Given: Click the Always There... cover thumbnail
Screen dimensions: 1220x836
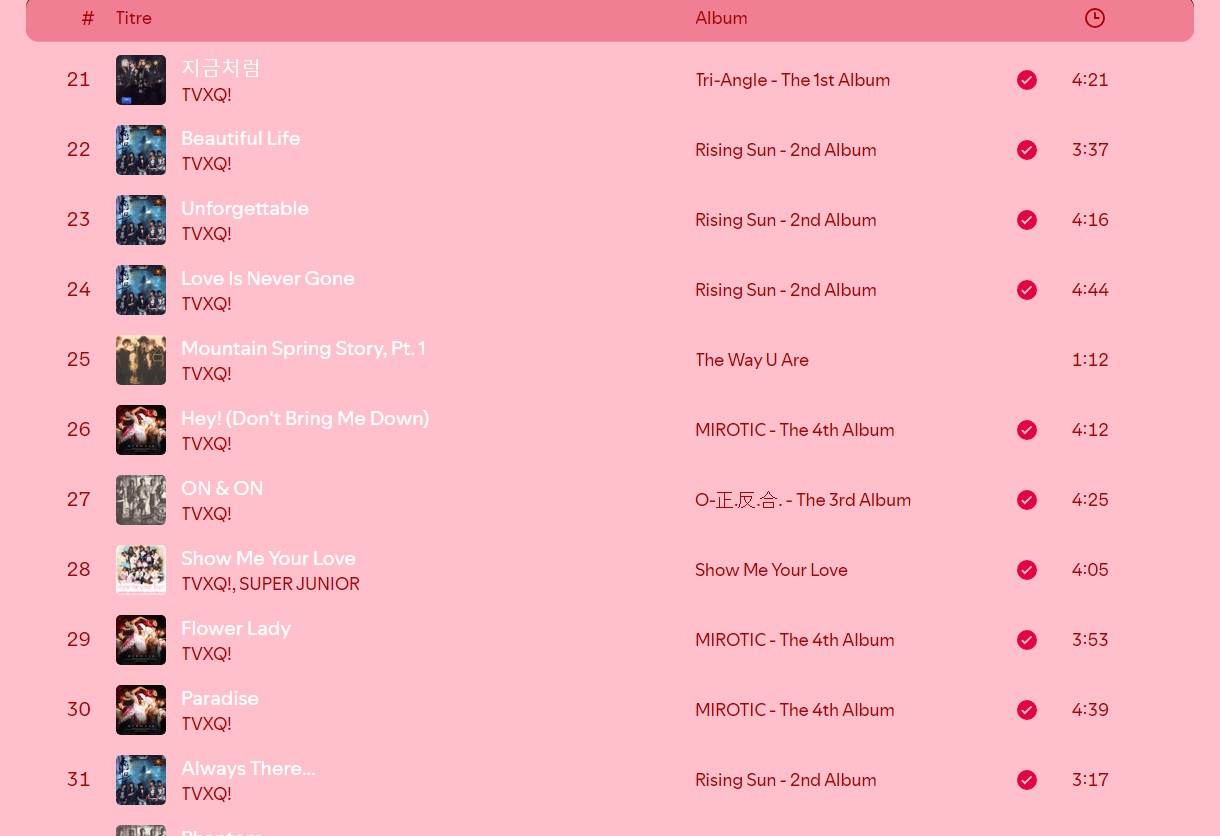Looking at the screenshot, I should pos(141,780).
